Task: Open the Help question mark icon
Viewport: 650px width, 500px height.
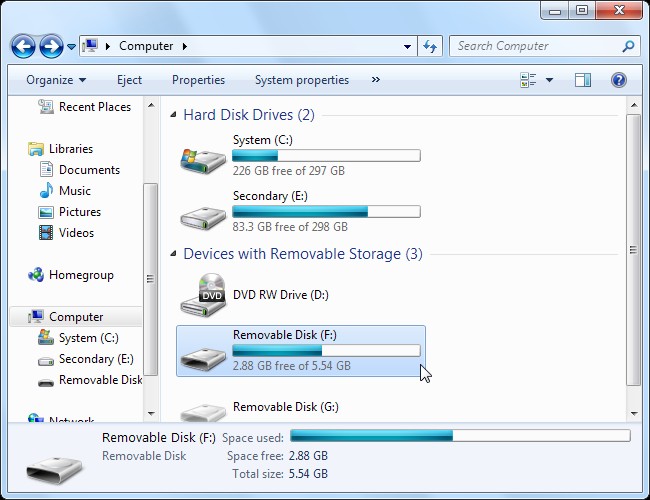Action: [618, 80]
